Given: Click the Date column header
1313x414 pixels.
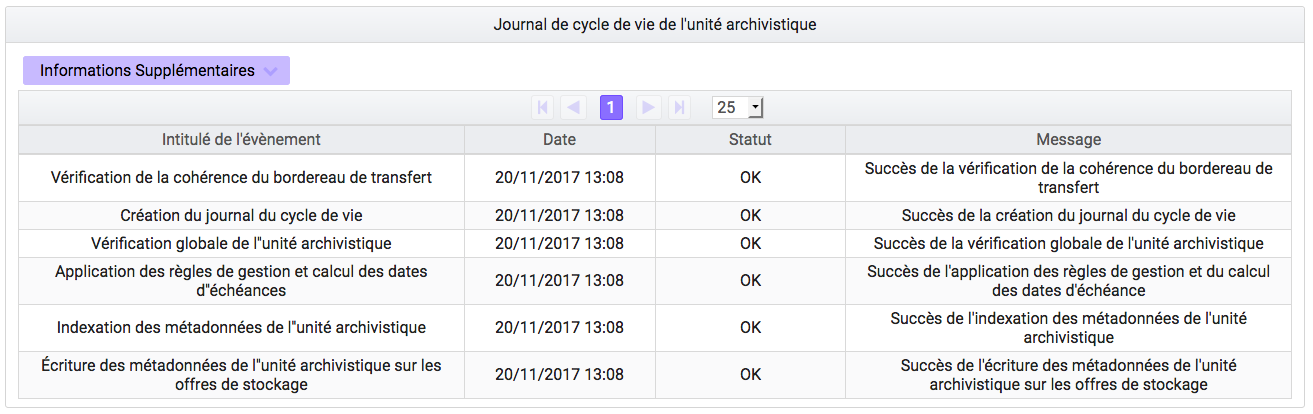Looking at the screenshot, I should click(560, 140).
